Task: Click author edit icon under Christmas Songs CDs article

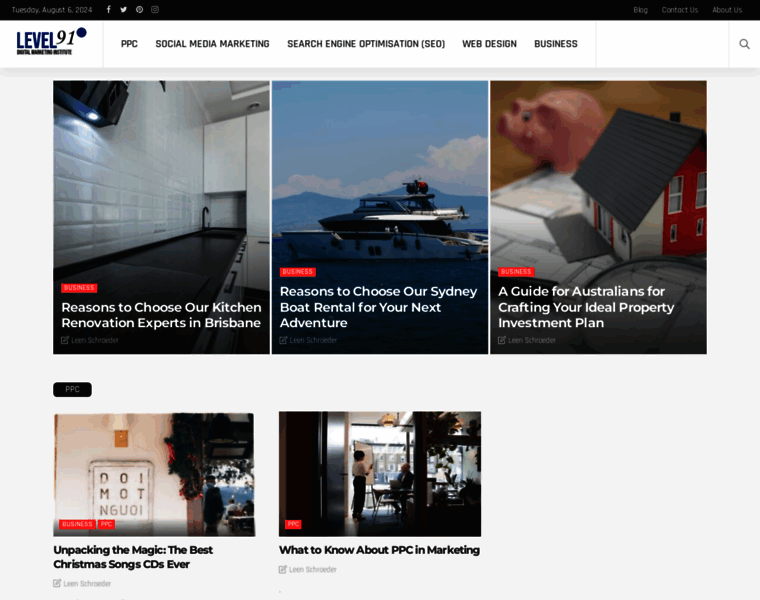Action: tap(57, 583)
